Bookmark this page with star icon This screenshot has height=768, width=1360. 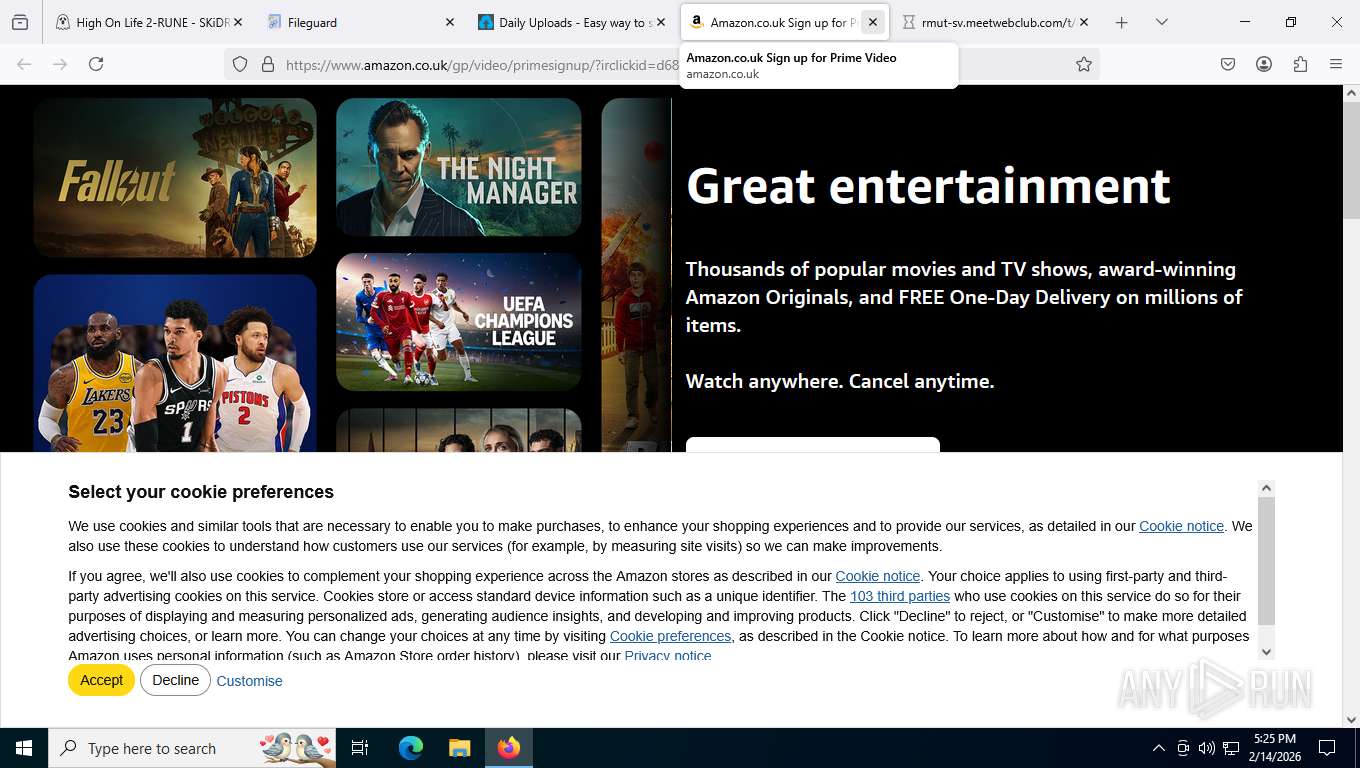coord(1083,64)
